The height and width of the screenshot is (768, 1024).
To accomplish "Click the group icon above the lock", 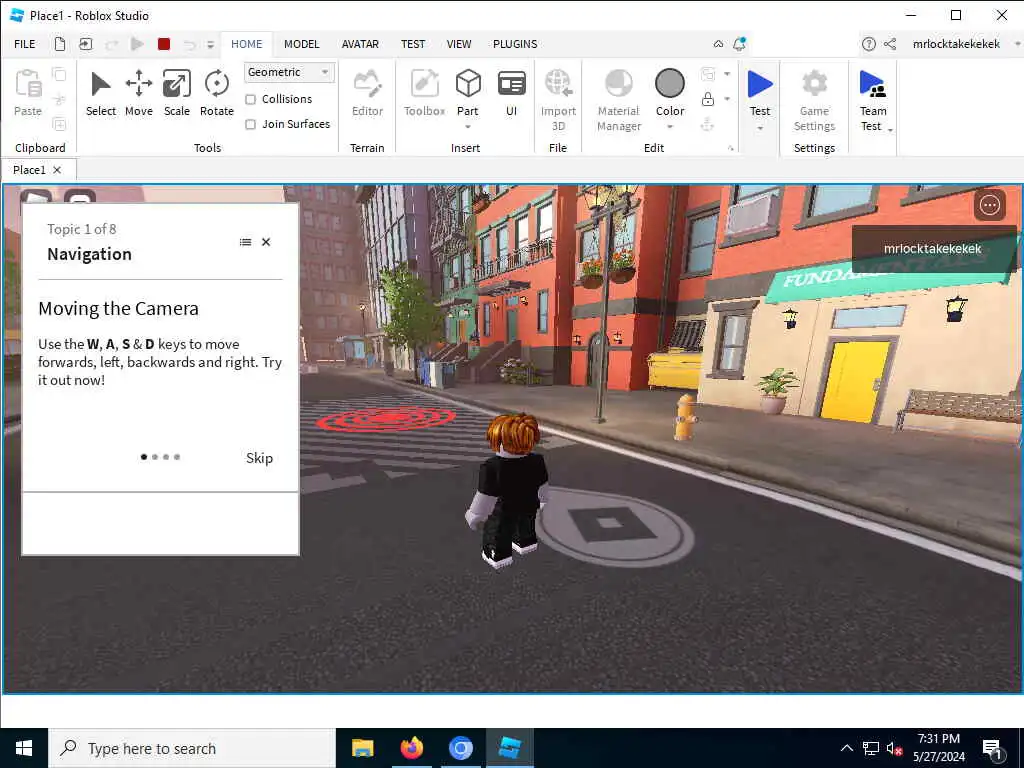I will [x=707, y=74].
